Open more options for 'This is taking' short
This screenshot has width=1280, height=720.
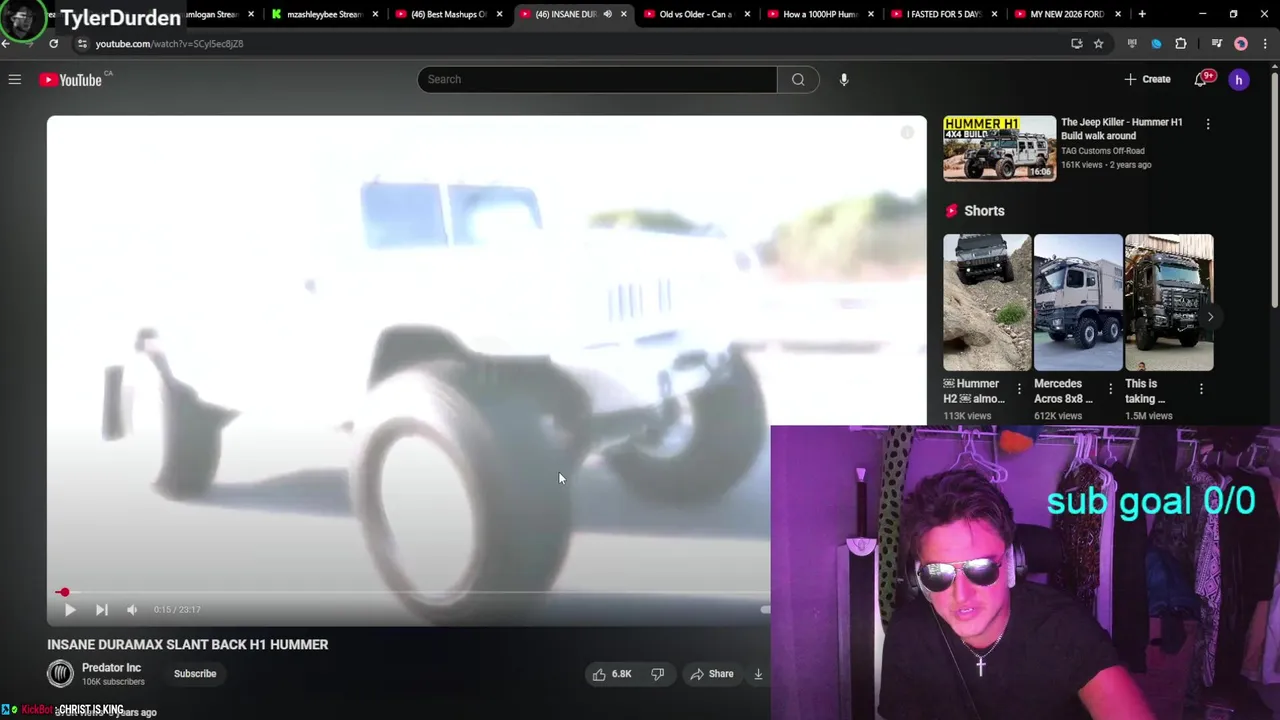coord(1201,389)
